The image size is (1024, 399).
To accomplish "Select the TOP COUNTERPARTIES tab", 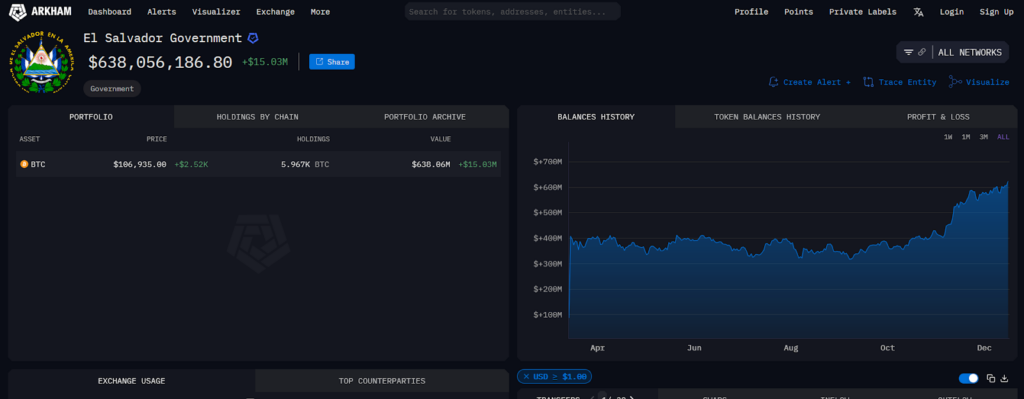I will click(x=382, y=381).
